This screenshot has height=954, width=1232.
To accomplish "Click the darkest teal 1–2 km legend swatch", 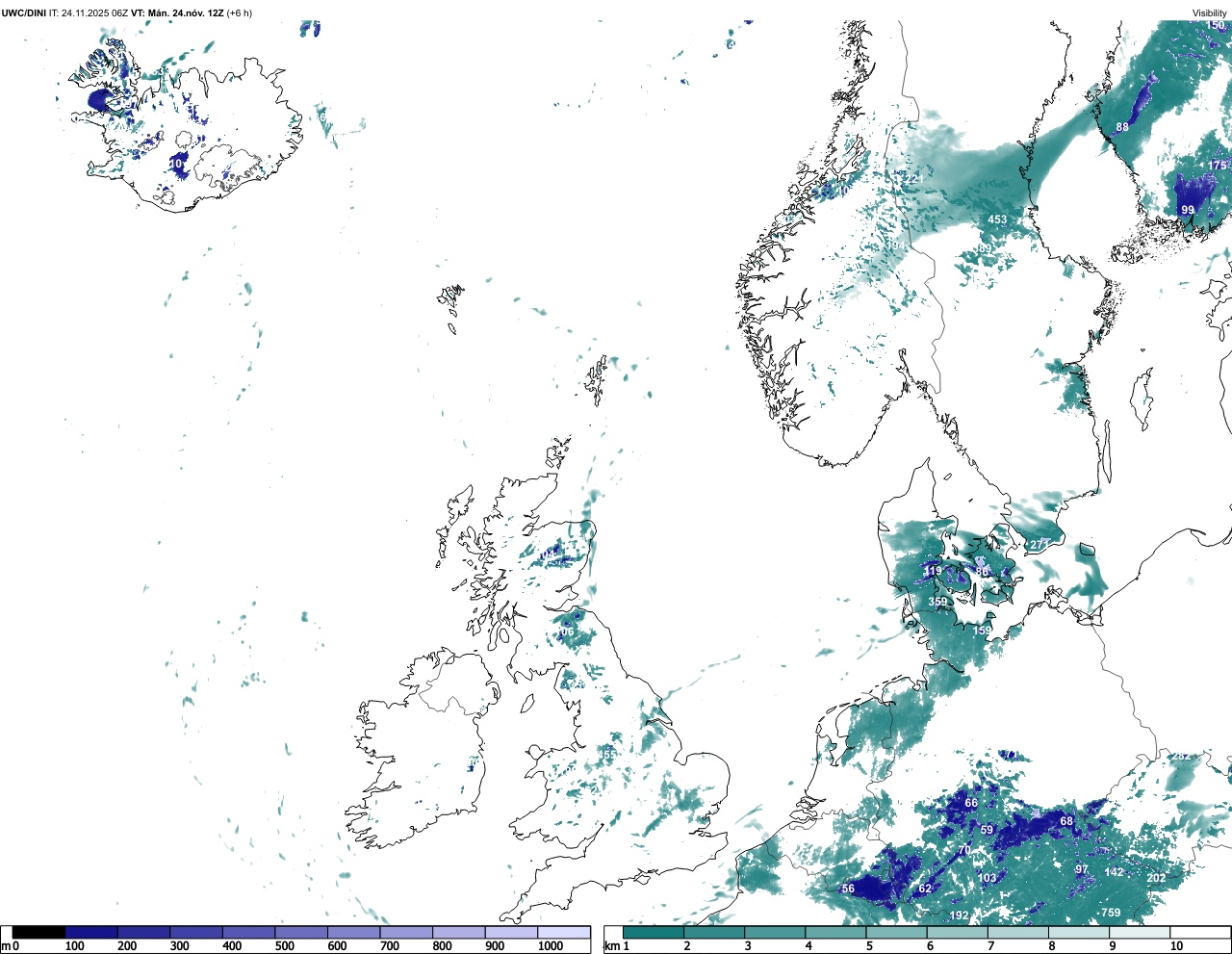I will coord(654,932).
